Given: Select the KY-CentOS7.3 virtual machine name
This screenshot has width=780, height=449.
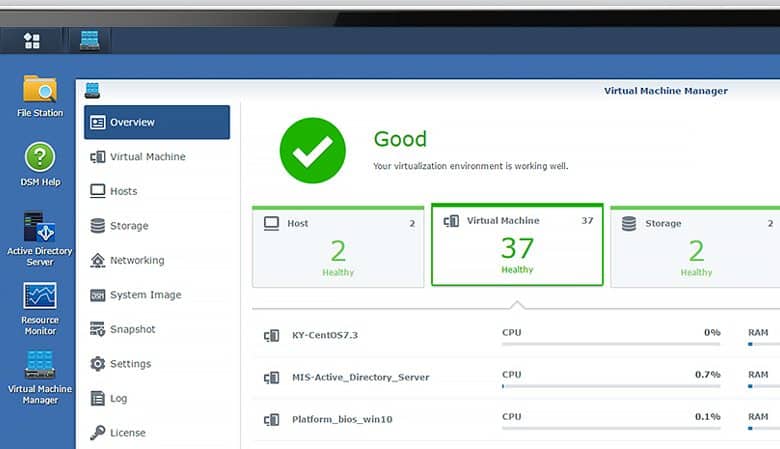Looking at the screenshot, I should (x=325, y=335).
